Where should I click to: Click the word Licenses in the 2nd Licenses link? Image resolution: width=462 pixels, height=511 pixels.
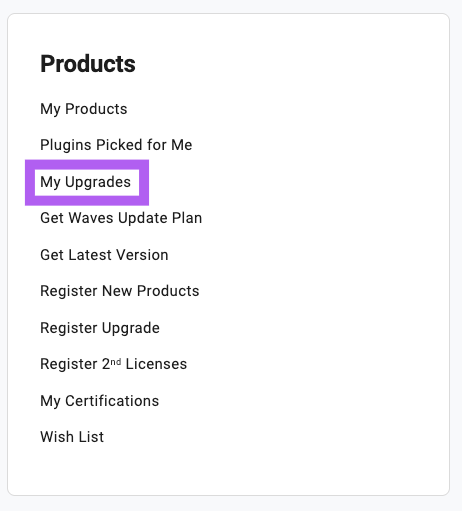coord(156,364)
